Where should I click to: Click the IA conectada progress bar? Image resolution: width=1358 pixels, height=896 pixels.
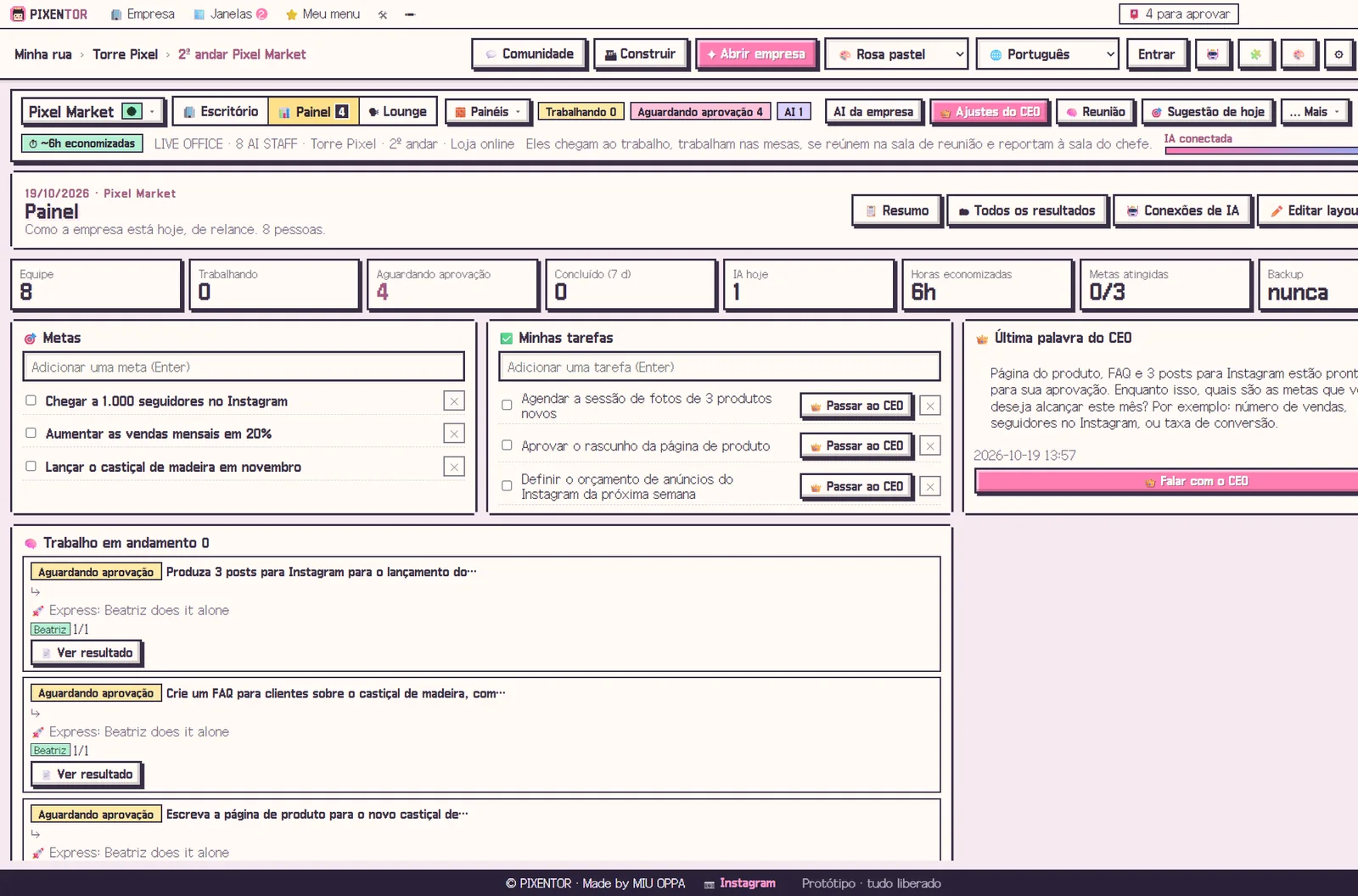pyautogui.click(x=1261, y=151)
